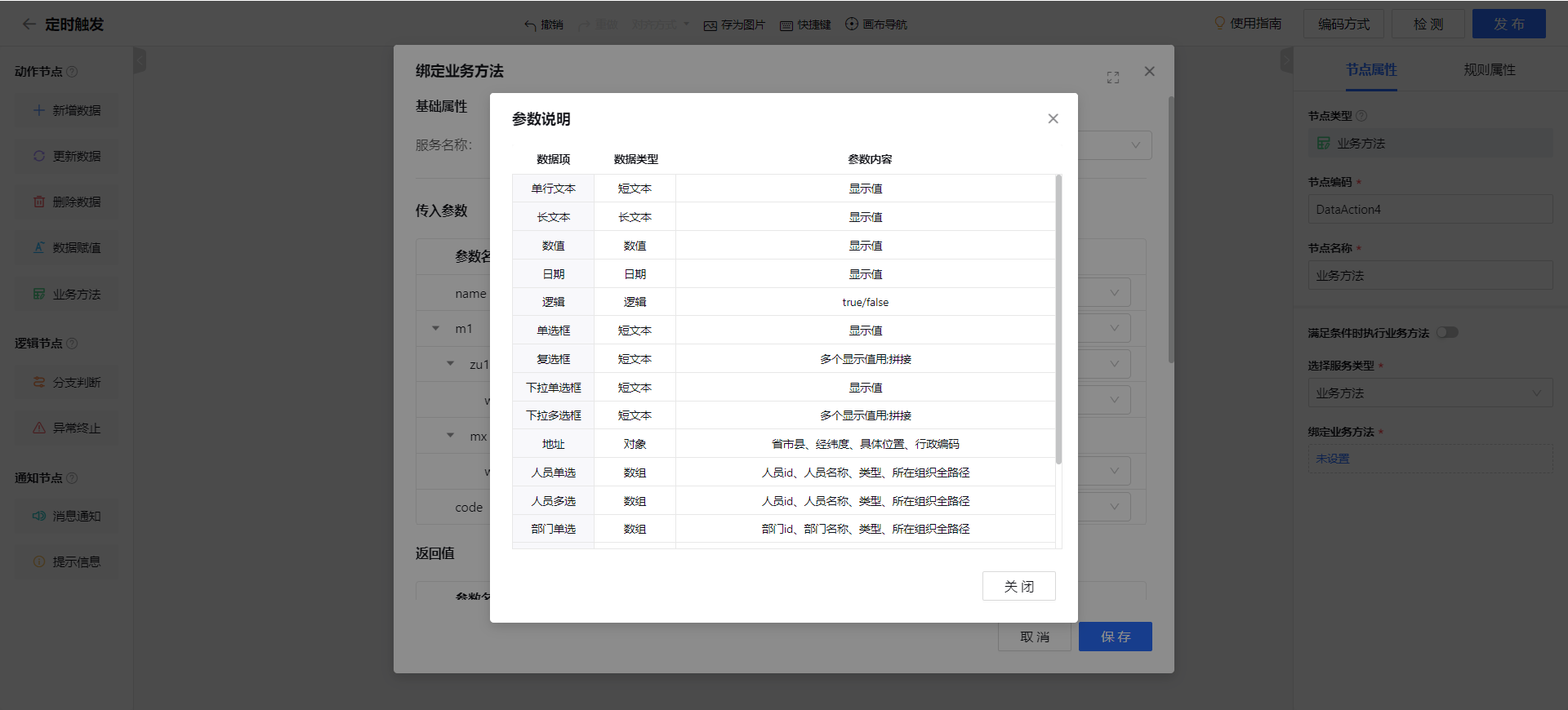The width and height of the screenshot is (1568, 710).
Task: Click the 发布 publish button
Action: 1508,24
